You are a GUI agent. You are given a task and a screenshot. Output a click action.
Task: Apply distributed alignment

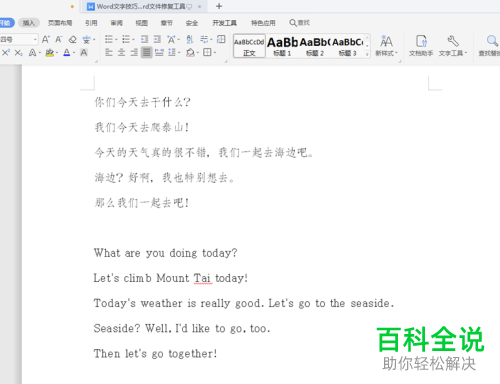pos(159,53)
